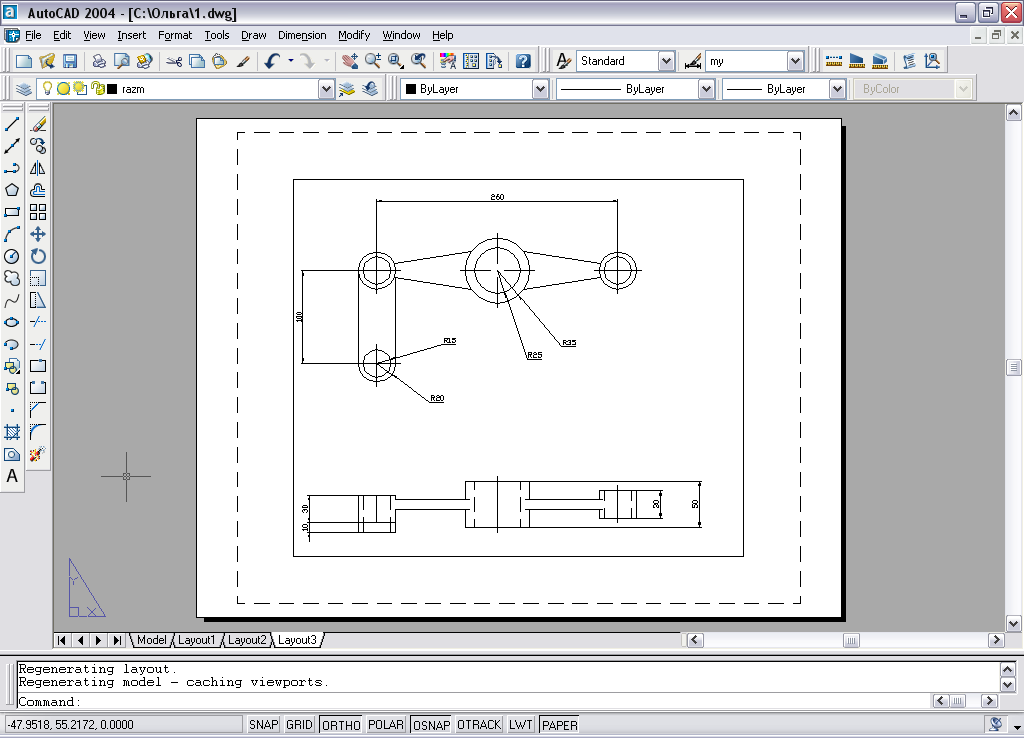The width and height of the screenshot is (1024, 738).
Task: Select the Circle draw tool
Action: tap(12, 256)
